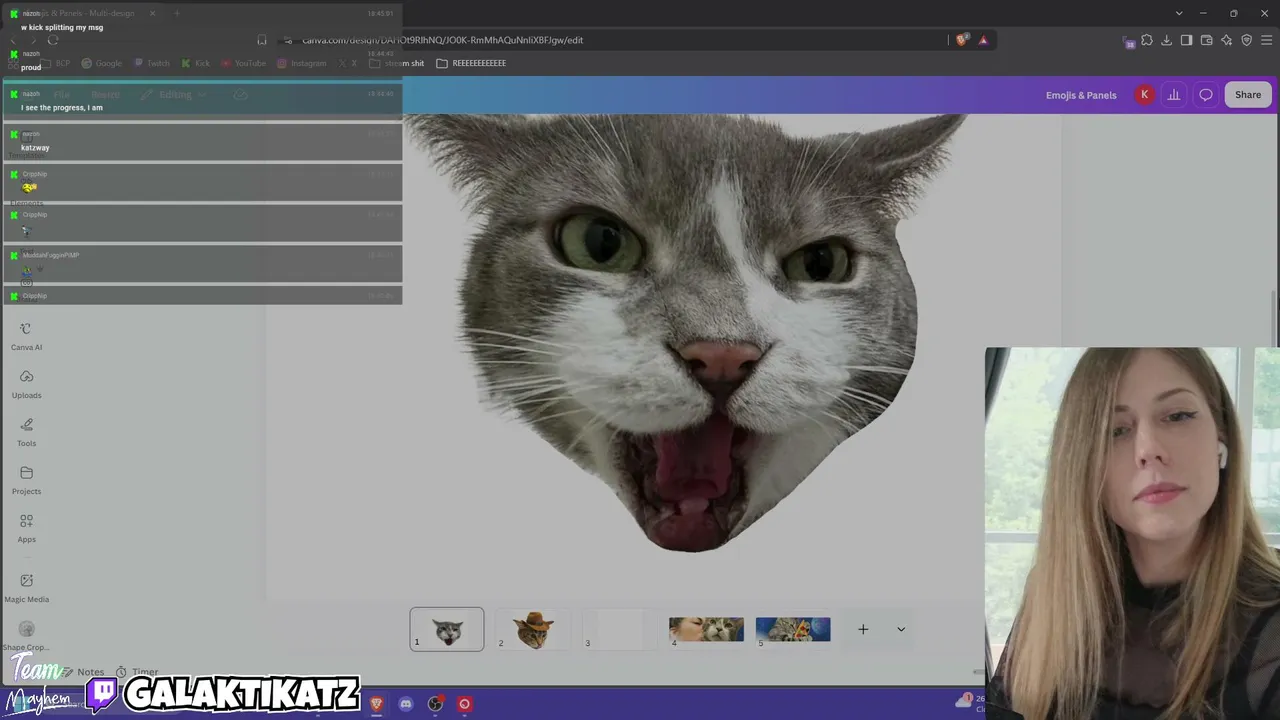Select page 2 cowboy hat cat thumbnail
This screenshot has height=720, width=1280.
tap(533, 629)
